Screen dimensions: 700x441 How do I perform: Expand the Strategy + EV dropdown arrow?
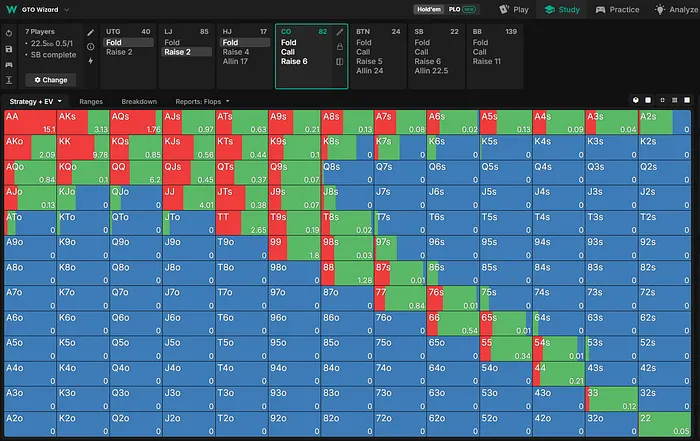(60, 102)
